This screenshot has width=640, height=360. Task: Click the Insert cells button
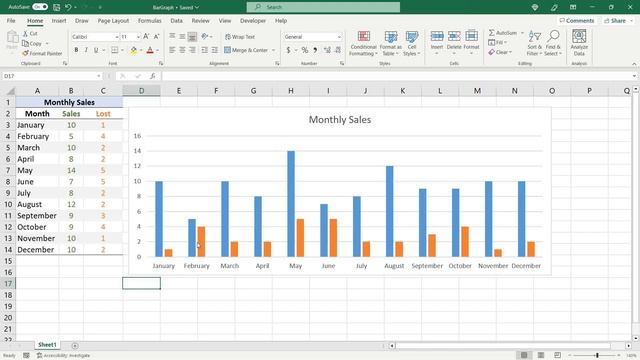click(x=436, y=42)
